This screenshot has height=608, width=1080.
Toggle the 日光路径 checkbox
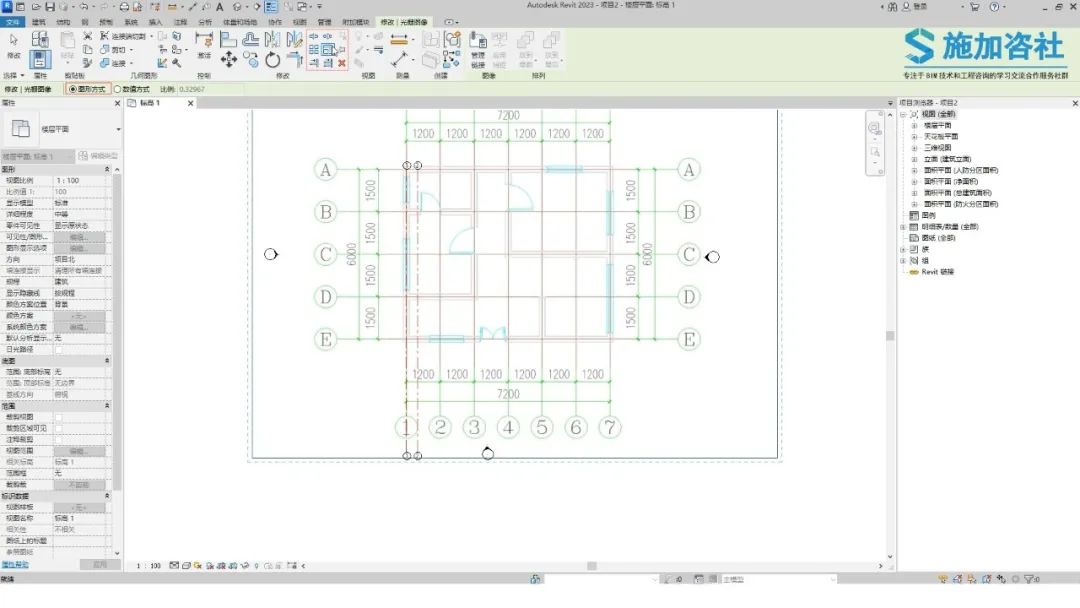(x=59, y=350)
